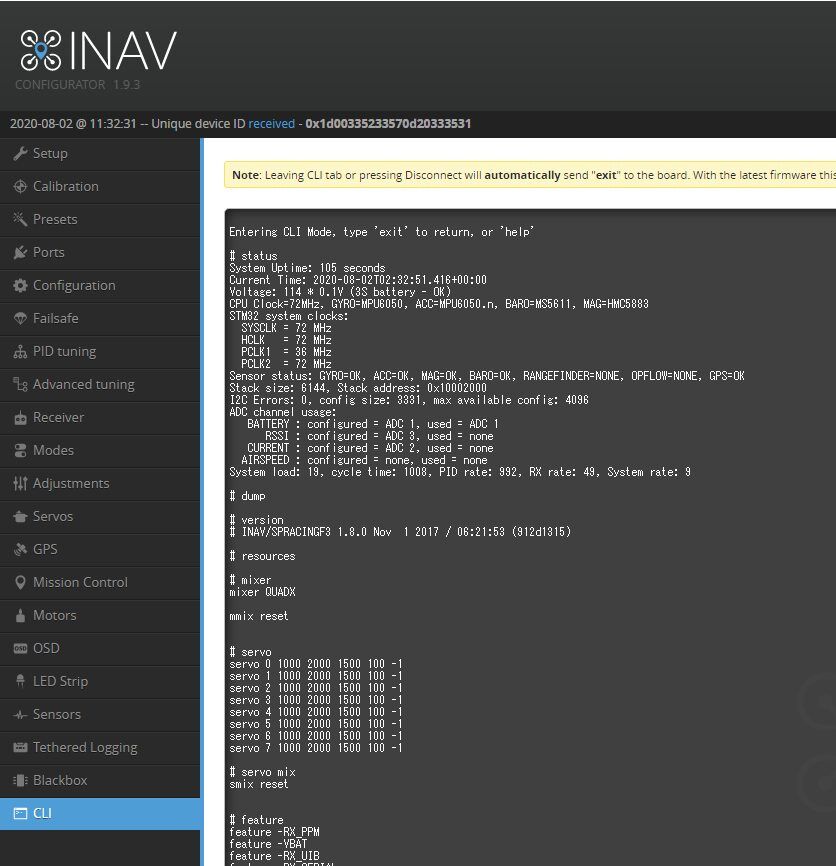The height and width of the screenshot is (866, 836).
Task: Click the Tethered Logging icon
Action: (20, 748)
